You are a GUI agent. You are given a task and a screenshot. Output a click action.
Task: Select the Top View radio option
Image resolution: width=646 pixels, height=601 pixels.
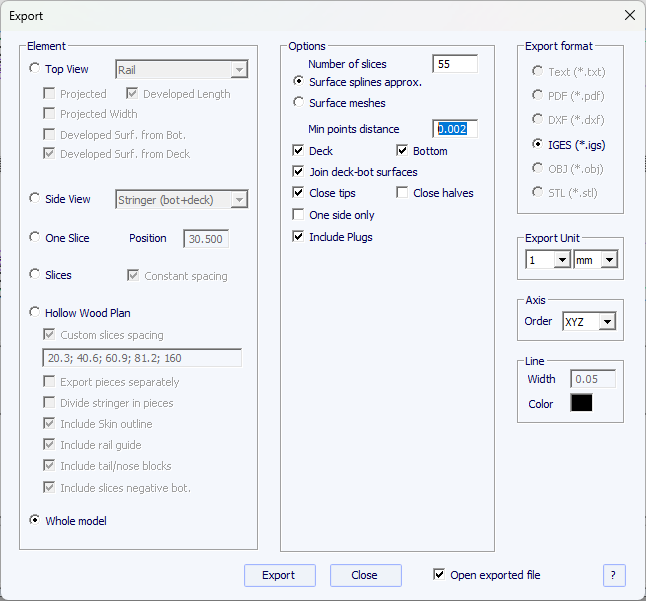[36, 69]
